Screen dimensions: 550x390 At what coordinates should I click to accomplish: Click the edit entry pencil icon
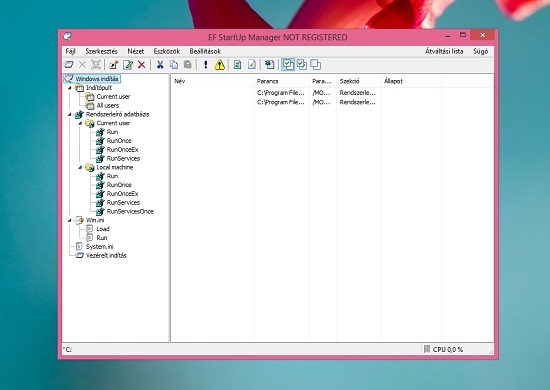coord(128,65)
